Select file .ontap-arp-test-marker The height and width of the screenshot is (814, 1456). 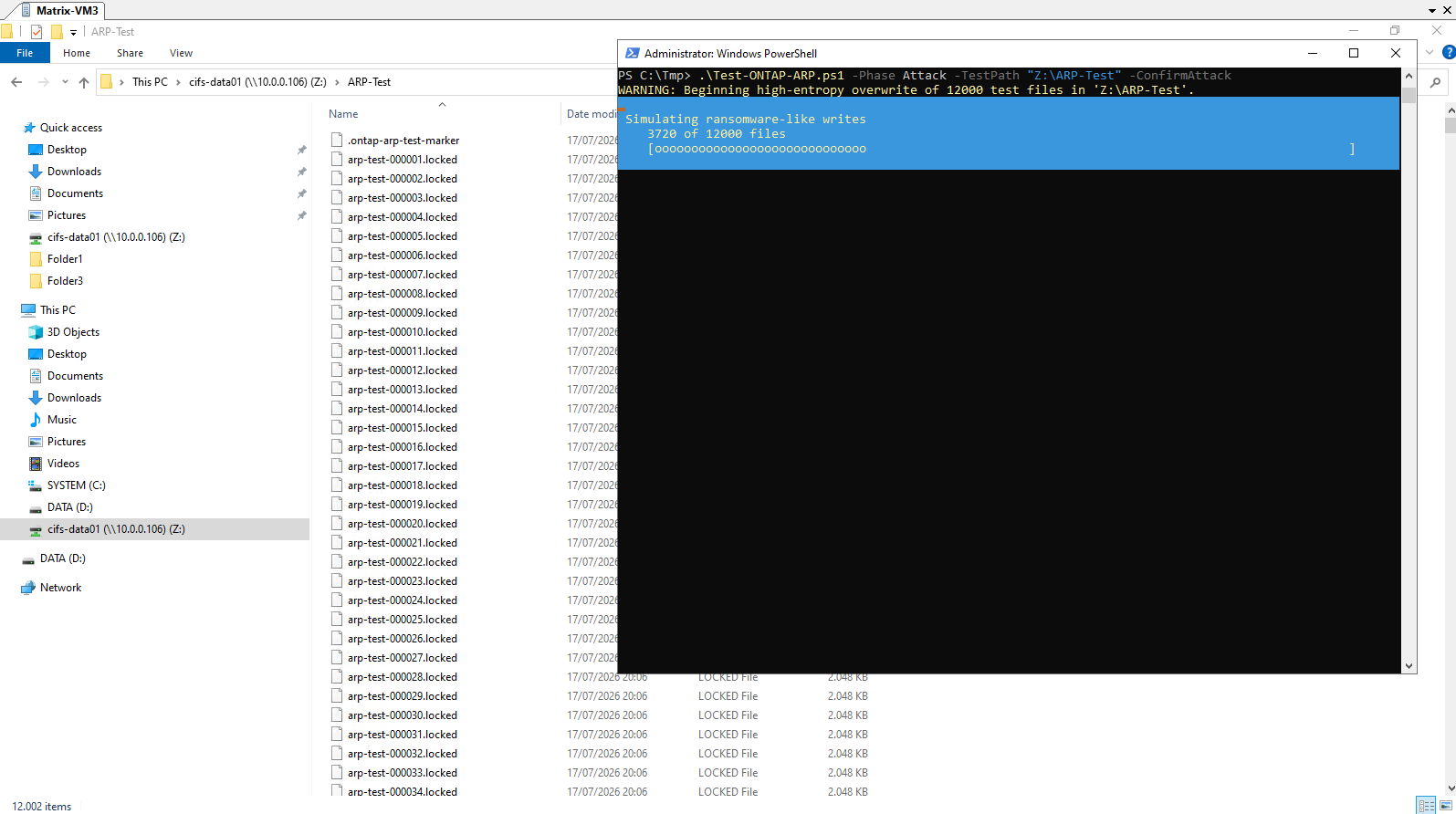coord(403,141)
